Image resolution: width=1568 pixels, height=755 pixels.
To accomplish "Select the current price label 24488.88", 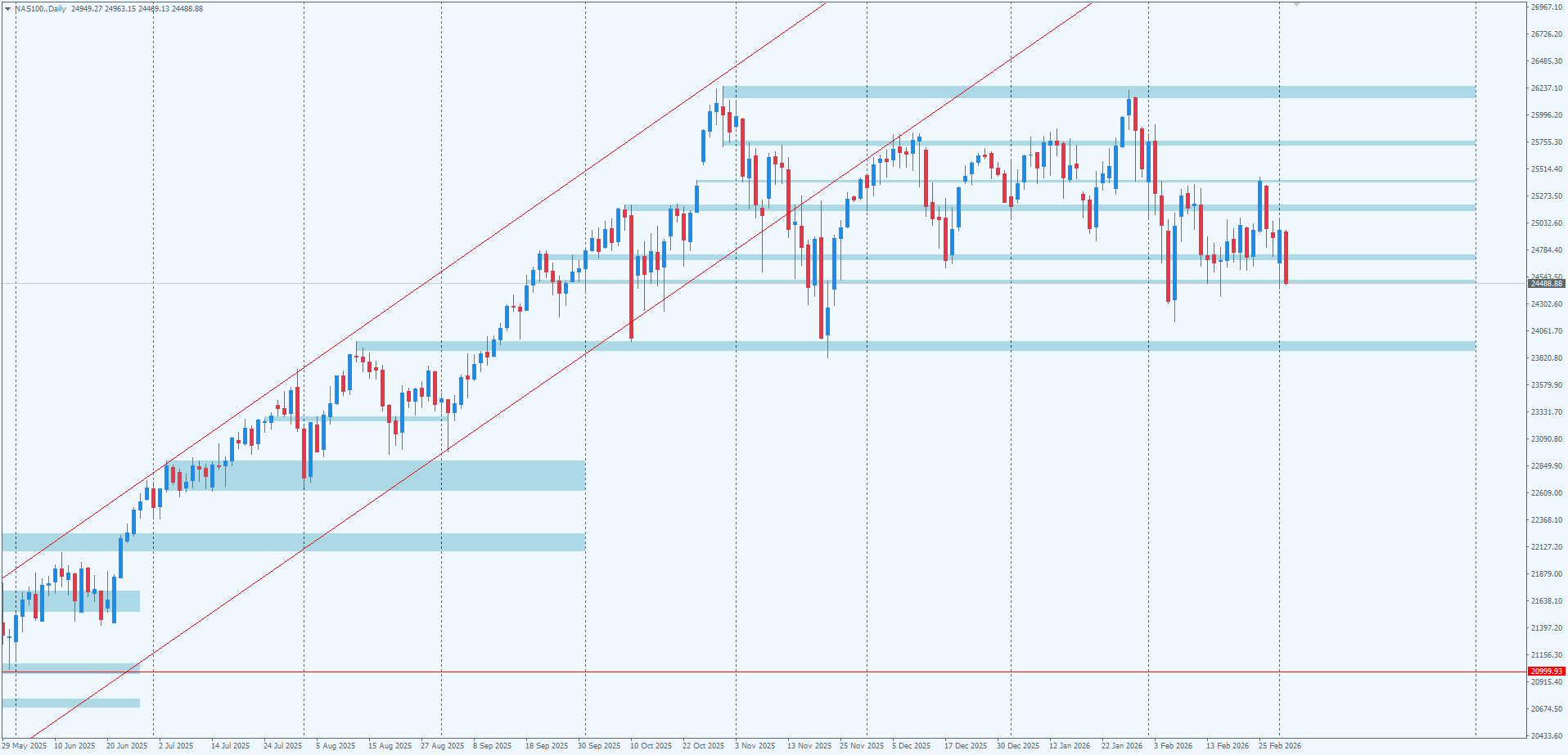I will point(1546,284).
